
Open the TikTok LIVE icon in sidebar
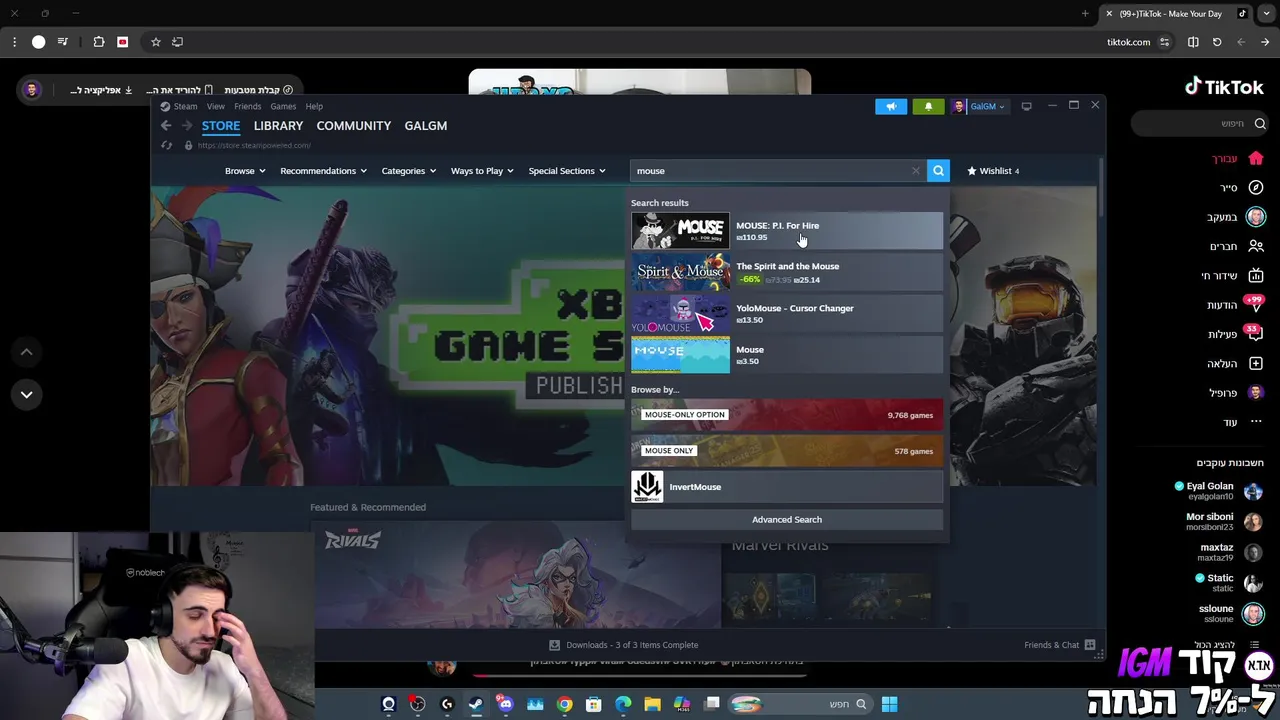point(1256,275)
